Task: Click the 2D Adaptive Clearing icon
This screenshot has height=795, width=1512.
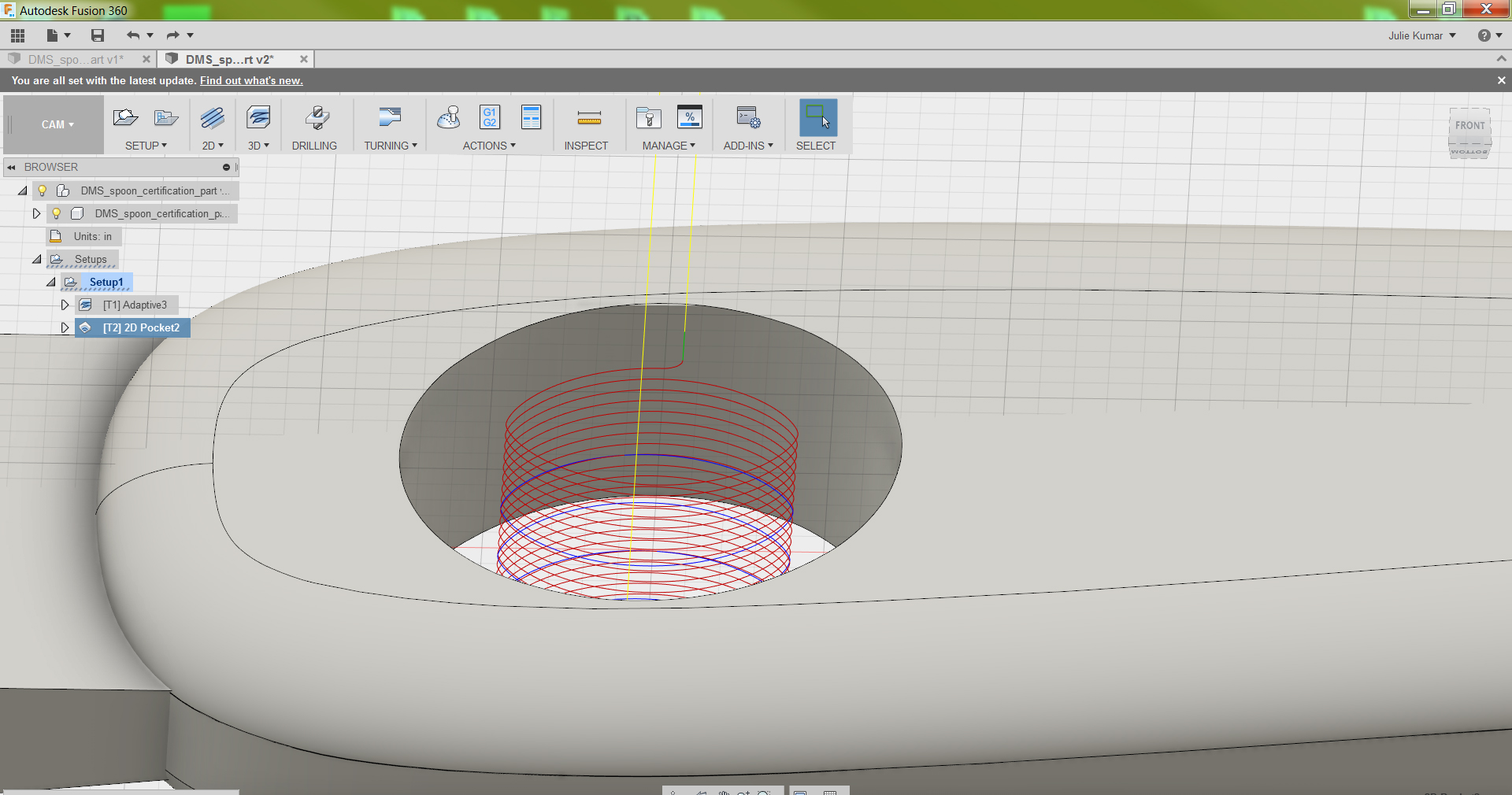Action: click(213, 118)
